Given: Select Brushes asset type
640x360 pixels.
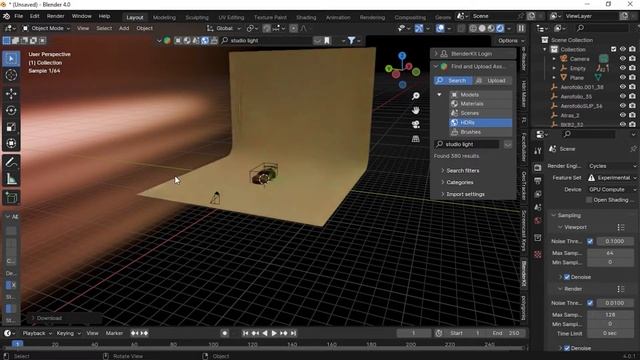Looking at the screenshot, I should (x=481, y=132).
